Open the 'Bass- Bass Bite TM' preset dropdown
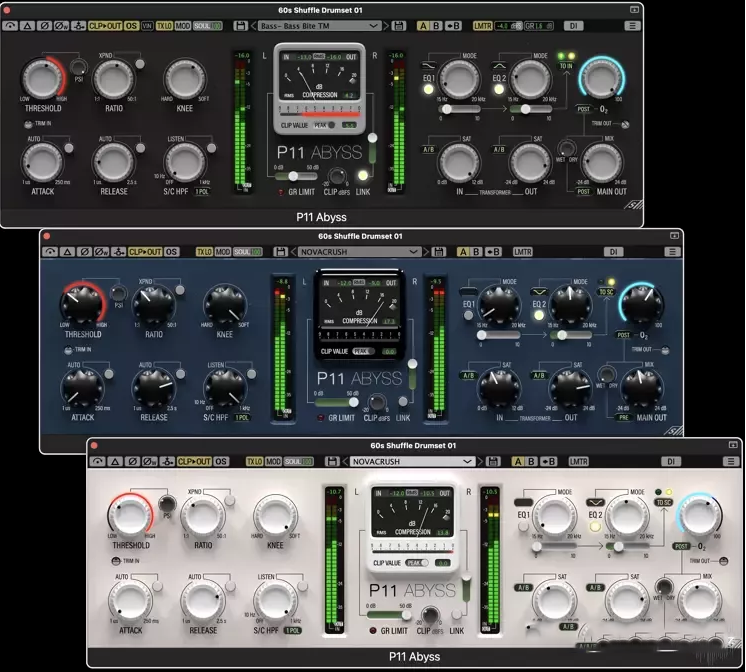Image resolution: width=746 pixels, height=672 pixels. click(x=319, y=26)
